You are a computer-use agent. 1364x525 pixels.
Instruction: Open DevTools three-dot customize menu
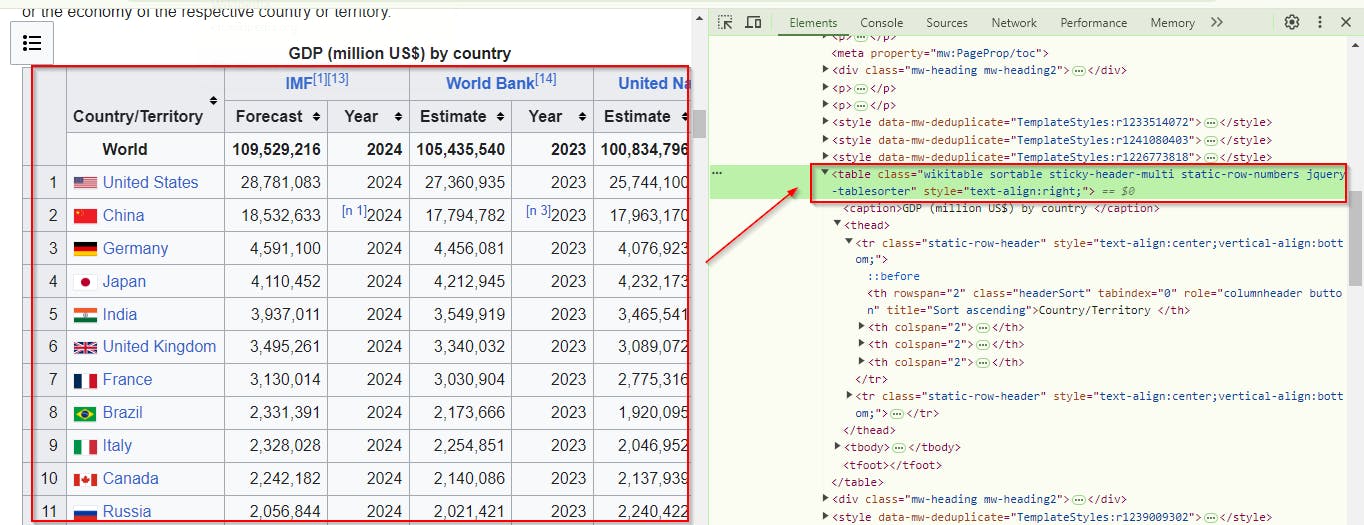pyautogui.click(x=1319, y=22)
